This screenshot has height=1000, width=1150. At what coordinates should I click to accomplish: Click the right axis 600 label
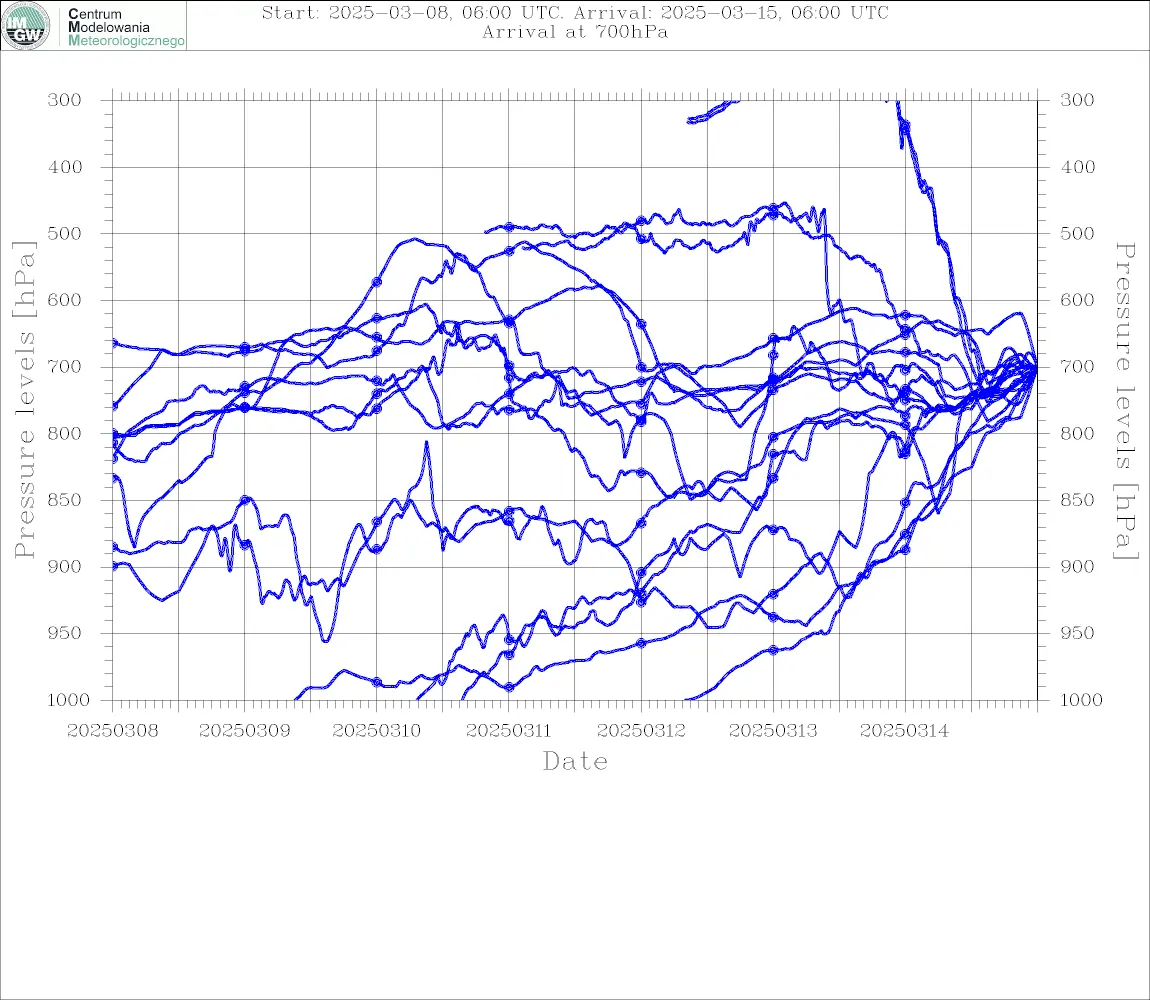point(1077,300)
